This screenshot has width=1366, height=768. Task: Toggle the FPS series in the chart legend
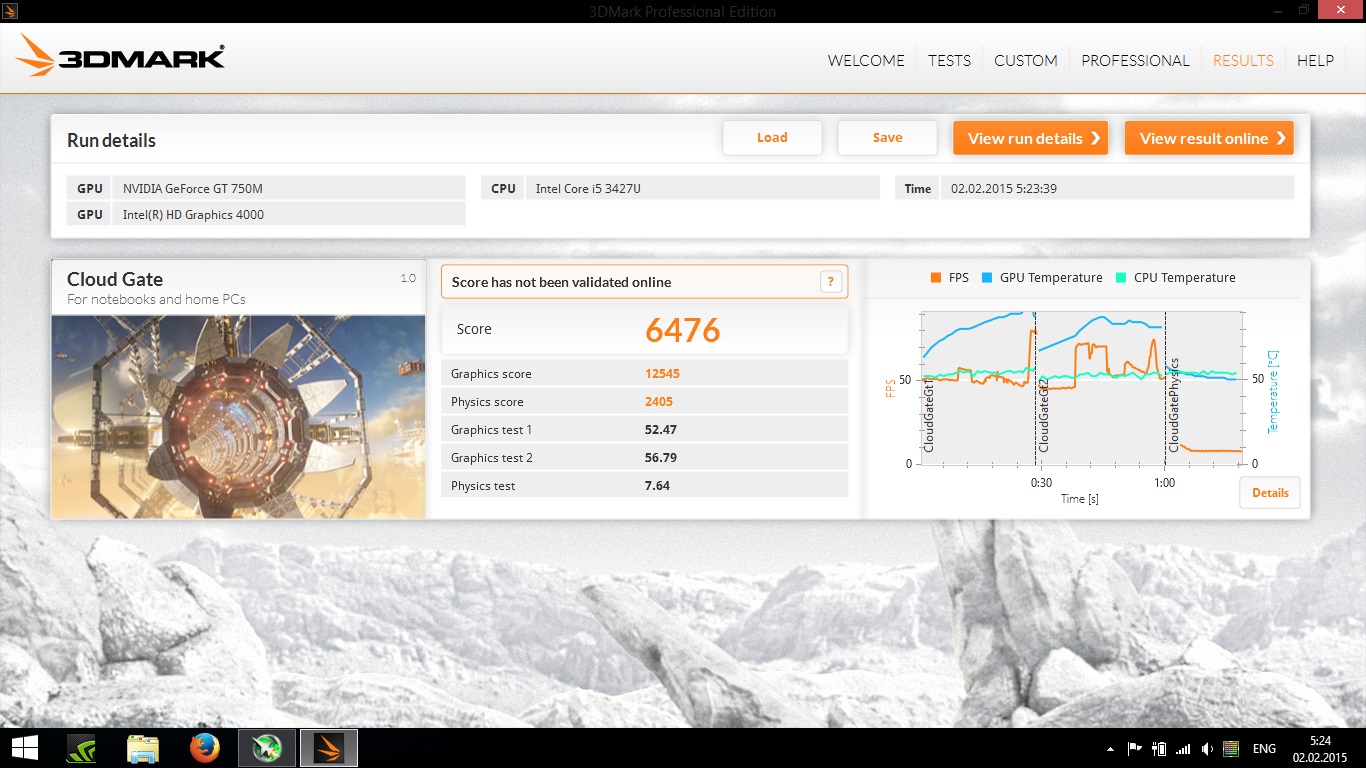click(x=949, y=278)
